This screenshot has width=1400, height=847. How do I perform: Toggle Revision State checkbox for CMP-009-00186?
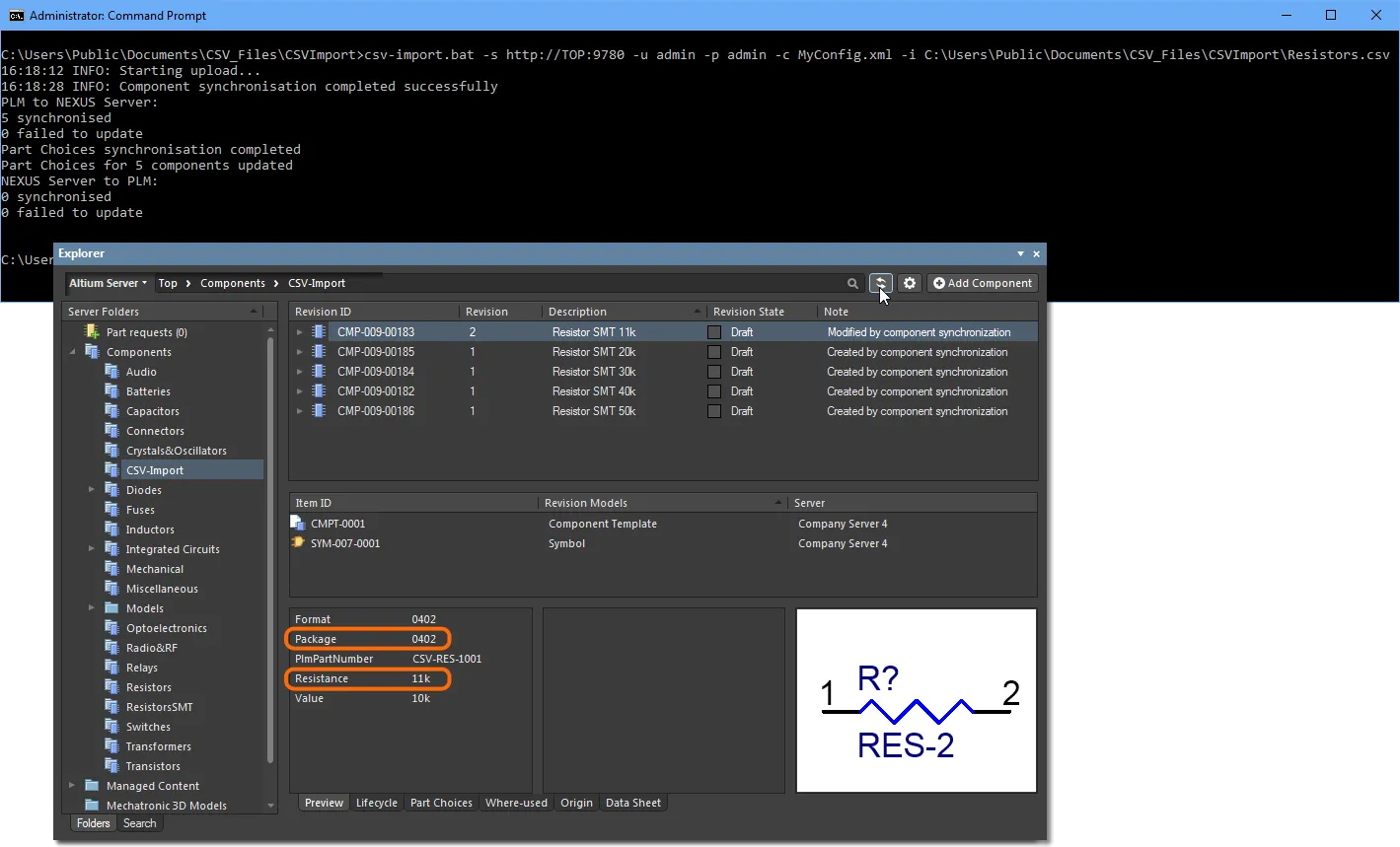click(x=714, y=411)
